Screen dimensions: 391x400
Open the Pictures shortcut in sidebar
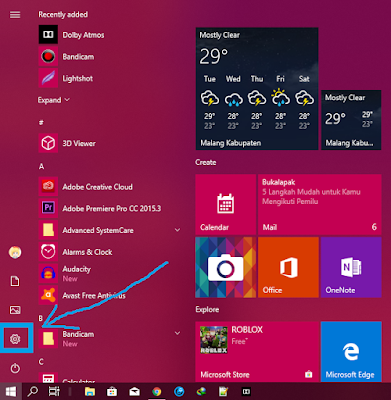click(x=15, y=310)
